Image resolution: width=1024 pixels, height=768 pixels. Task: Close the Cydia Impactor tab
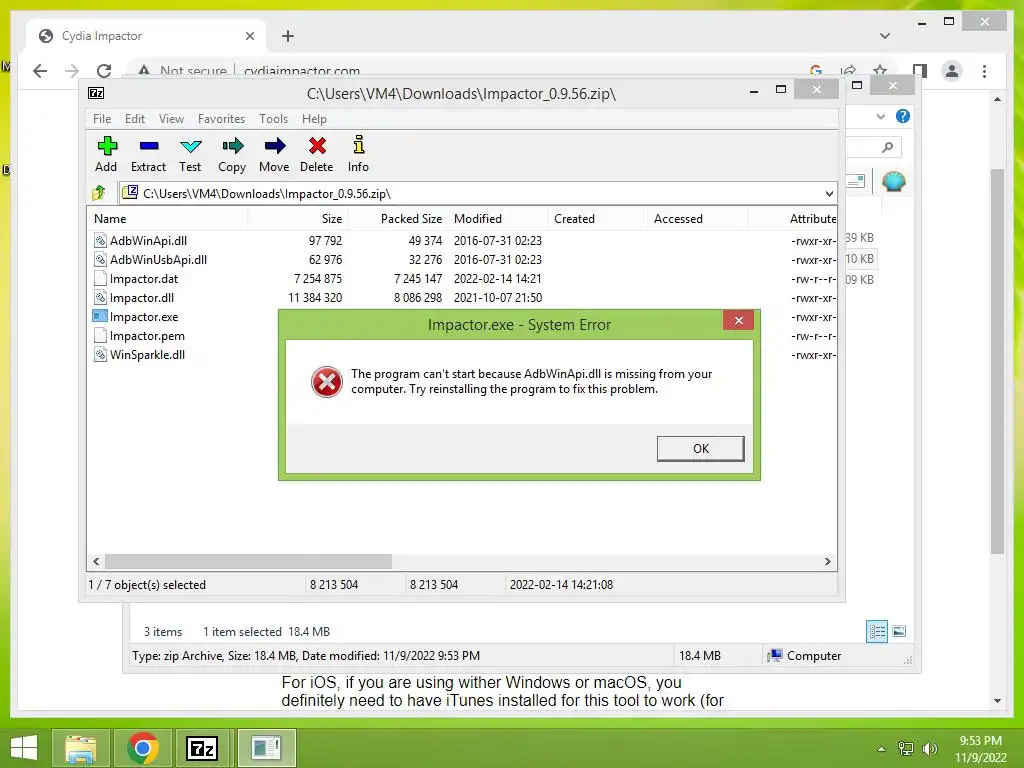[249, 36]
